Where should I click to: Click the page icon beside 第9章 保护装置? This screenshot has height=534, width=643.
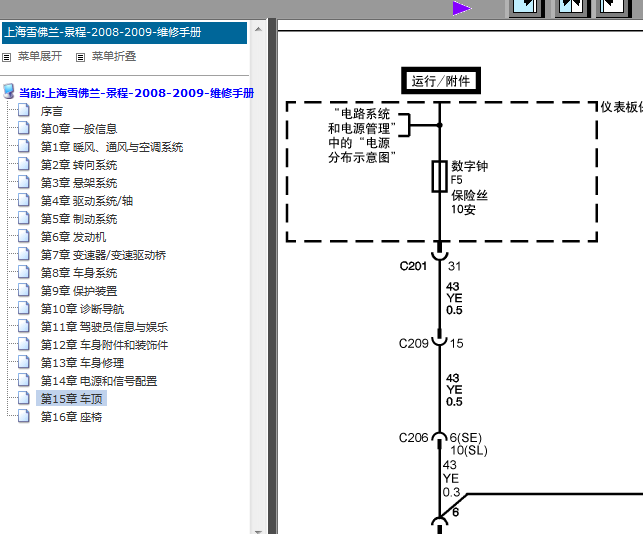(24, 290)
